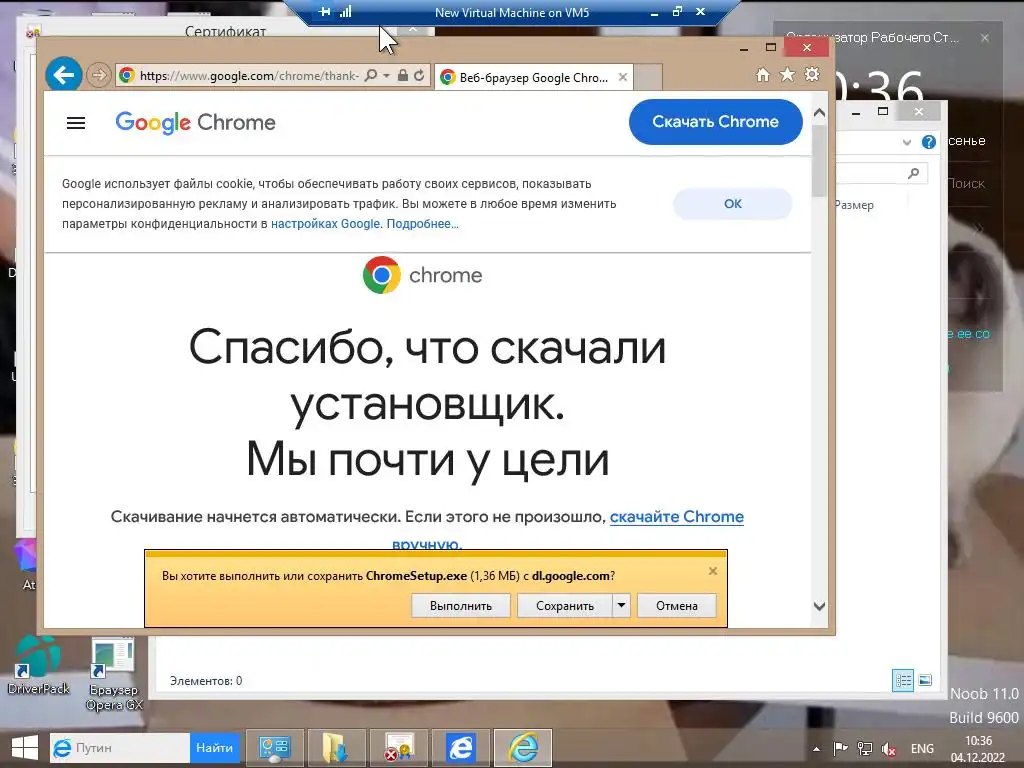The height and width of the screenshot is (768, 1024).
Task: Click the pin icon on VM connection bar
Action: (325, 12)
